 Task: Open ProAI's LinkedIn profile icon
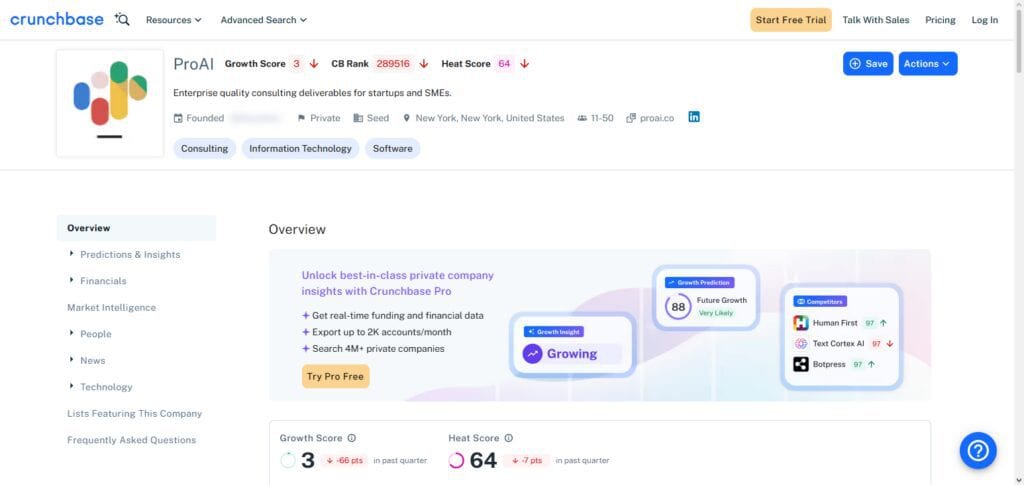click(694, 117)
